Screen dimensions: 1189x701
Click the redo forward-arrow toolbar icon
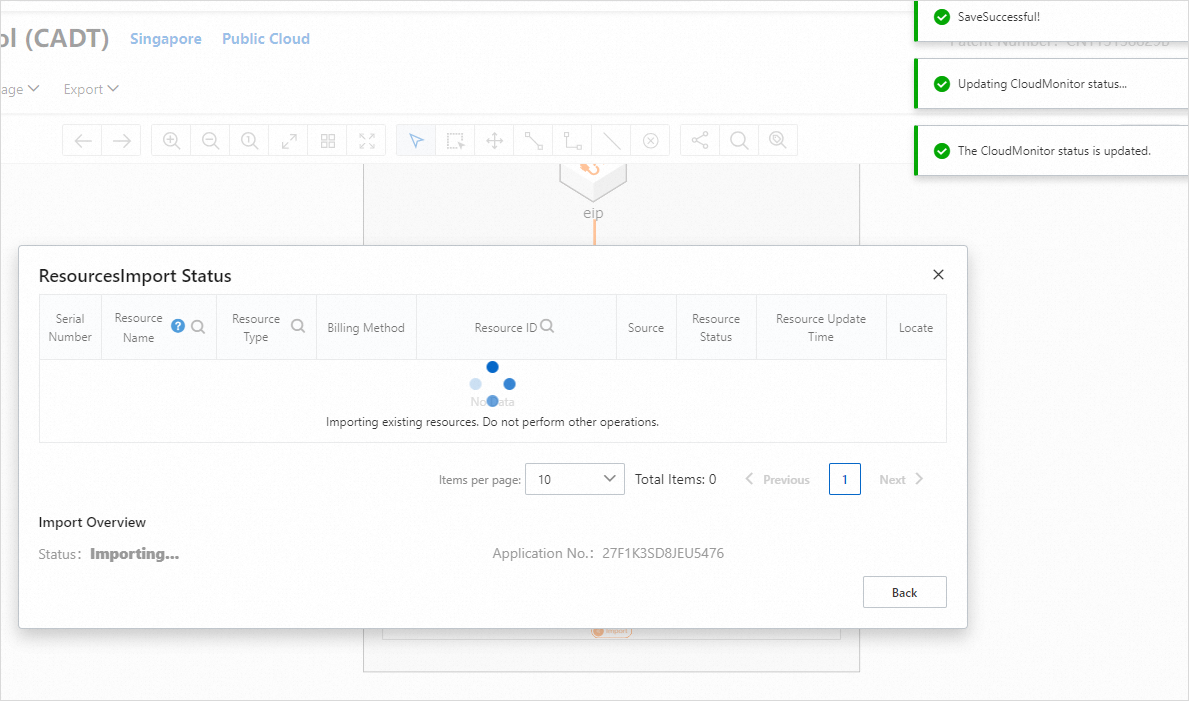(x=121, y=140)
